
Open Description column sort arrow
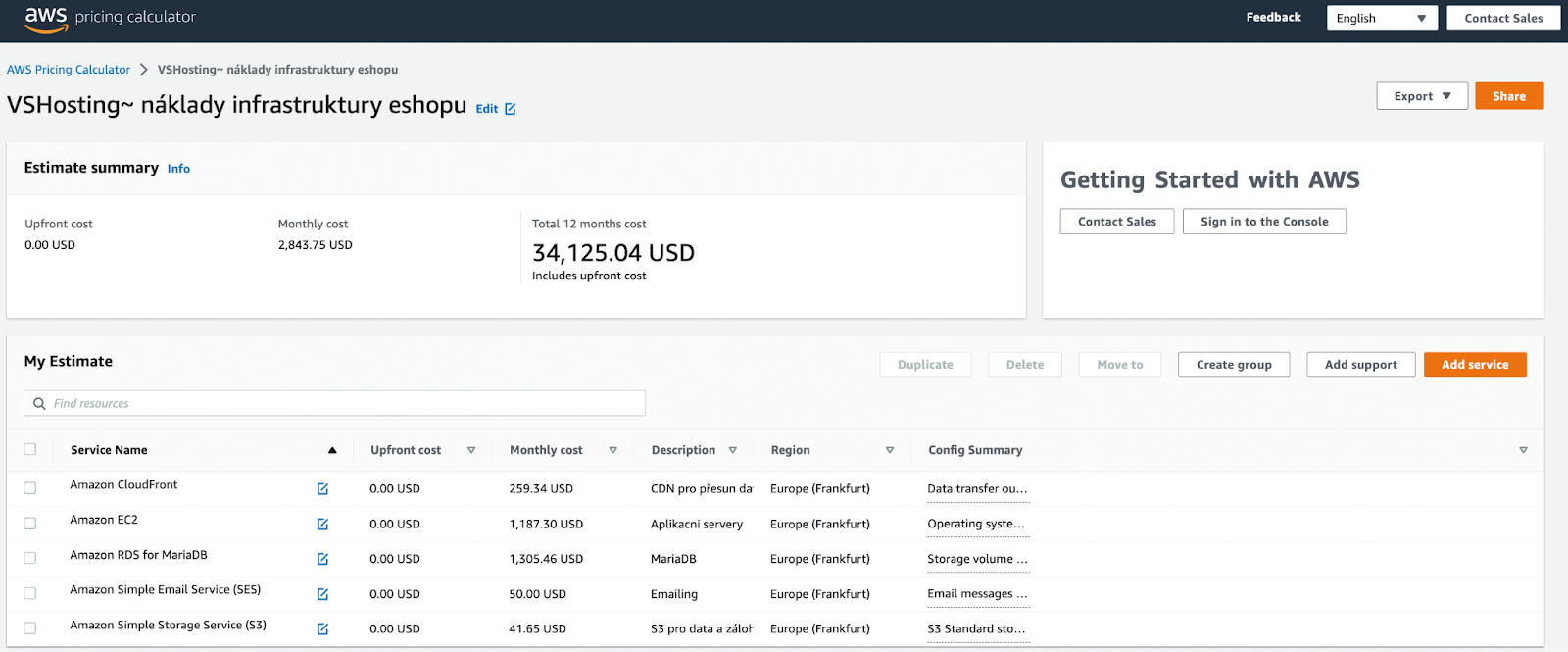(x=732, y=450)
